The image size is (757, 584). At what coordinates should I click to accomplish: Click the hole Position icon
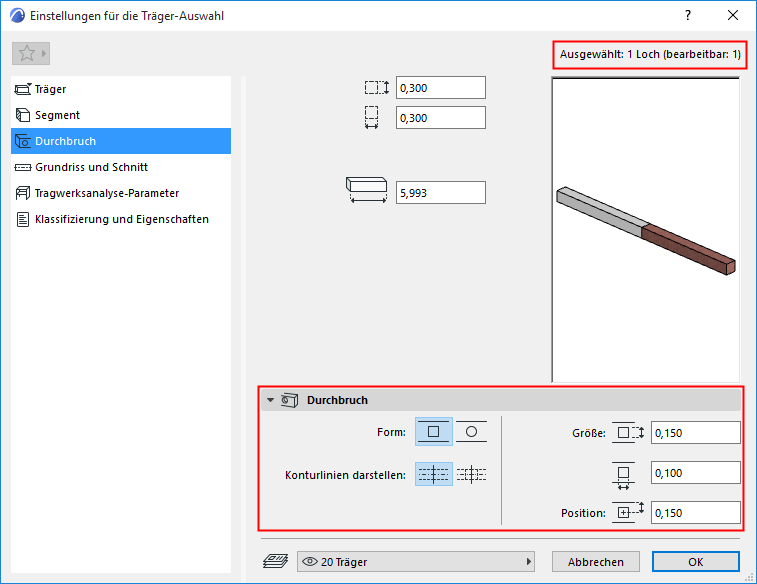point(628,512)
